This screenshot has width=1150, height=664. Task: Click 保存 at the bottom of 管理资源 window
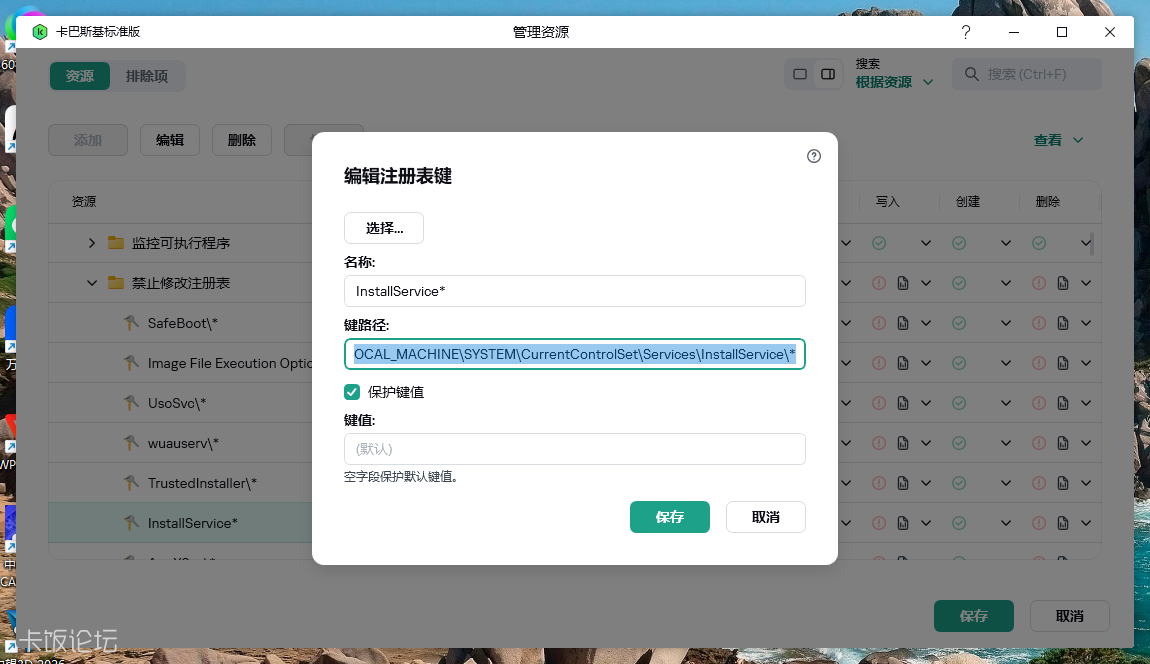tap(974, 616)
